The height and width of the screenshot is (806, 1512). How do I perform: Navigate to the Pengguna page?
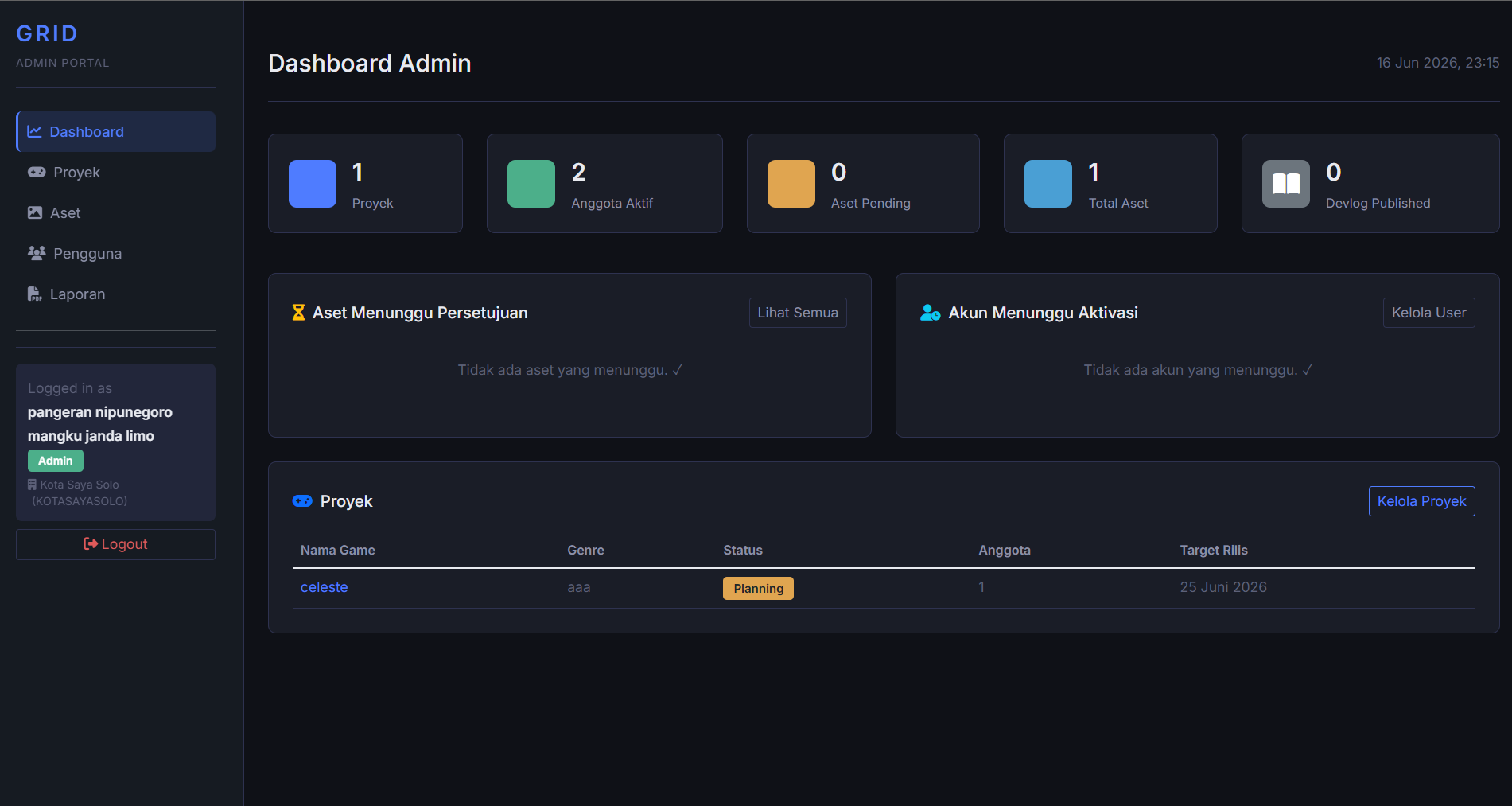pyautogui.click(x=115, y=254)
